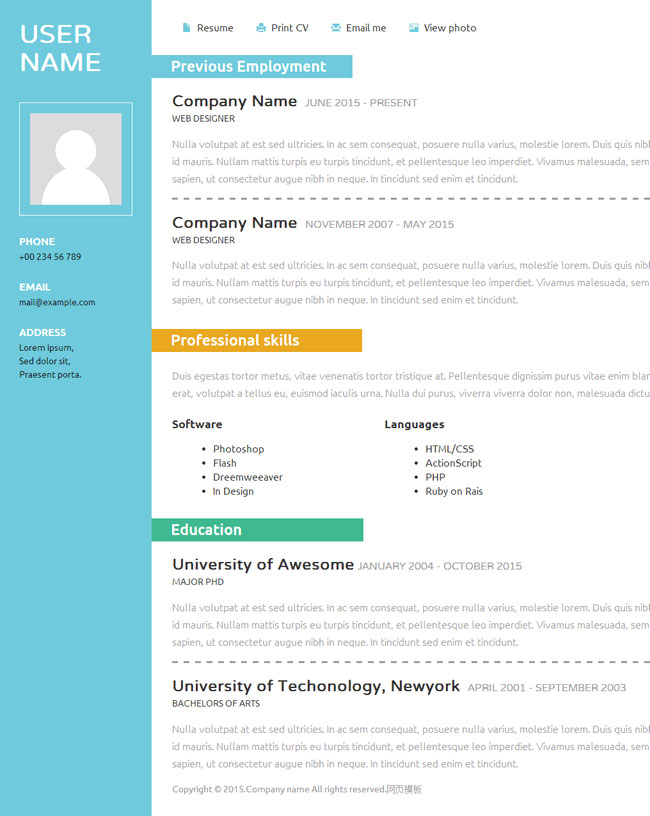650x816 pixels.
Task: Choose the View photo link
Action: [x=450, y=28]
